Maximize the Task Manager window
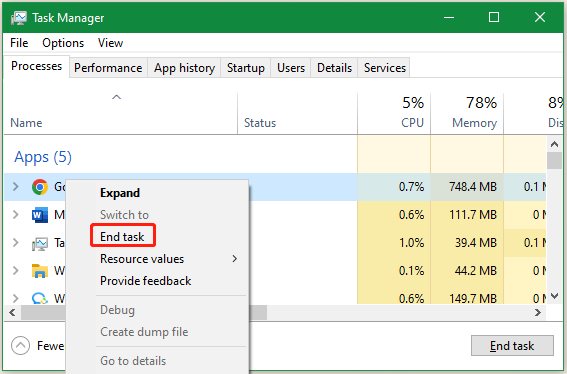 point(494,17)
